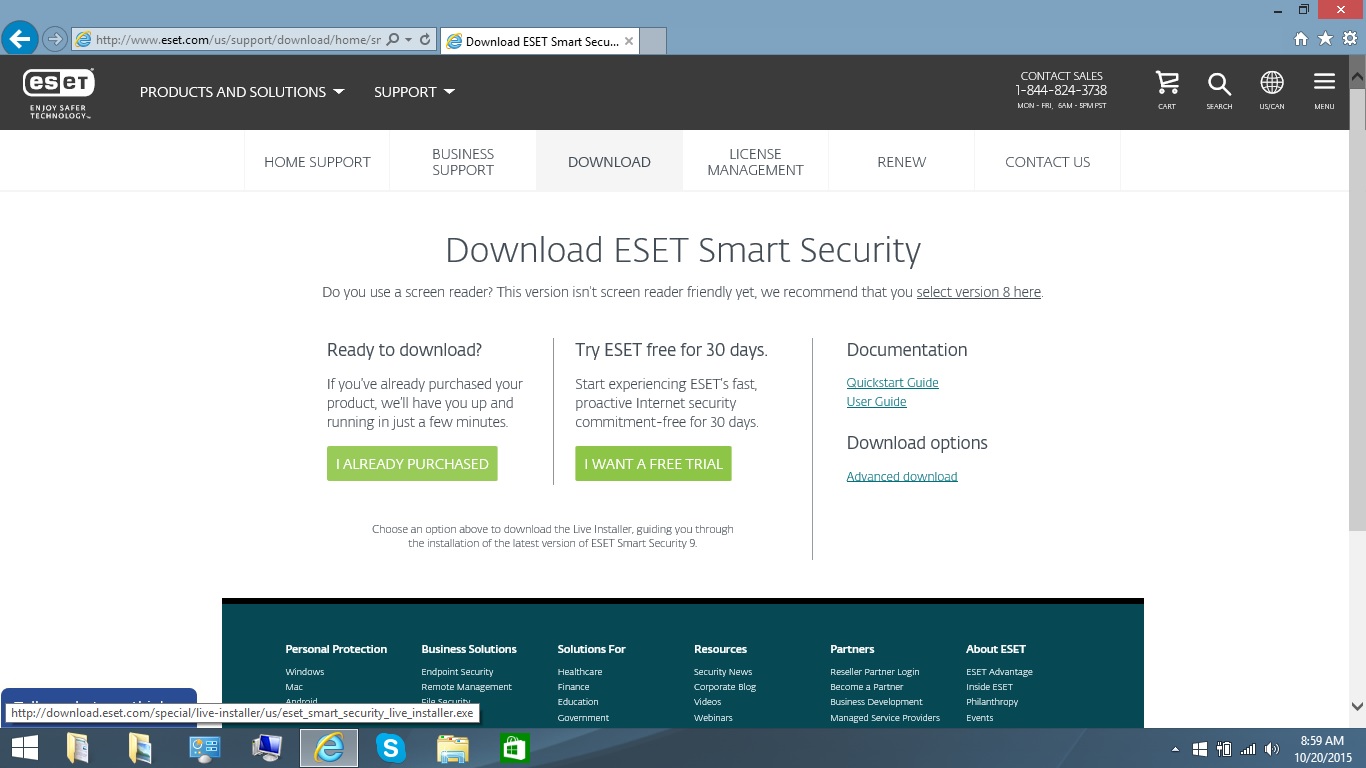Open the Quickstart Guide link

point(892,382)
